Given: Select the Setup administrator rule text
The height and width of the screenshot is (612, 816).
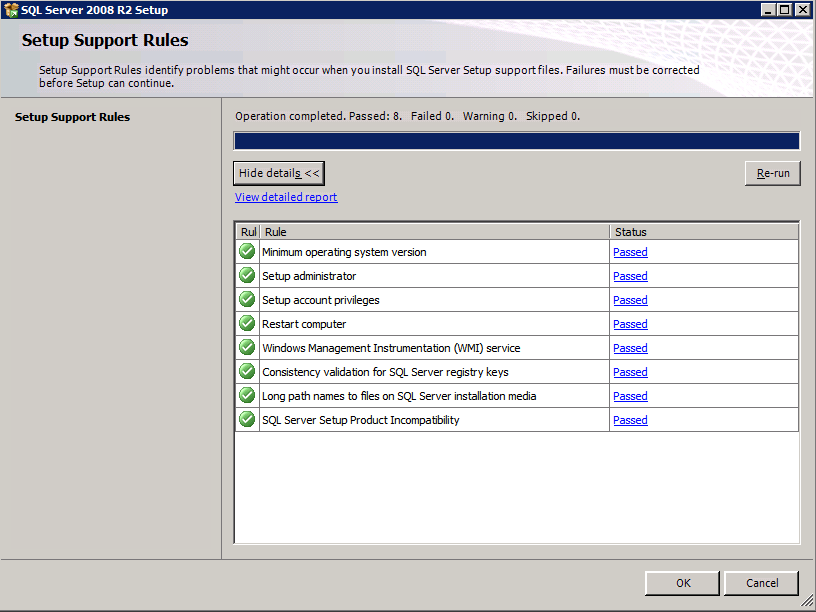Looking at the screenshot, I should coord(309,276).
